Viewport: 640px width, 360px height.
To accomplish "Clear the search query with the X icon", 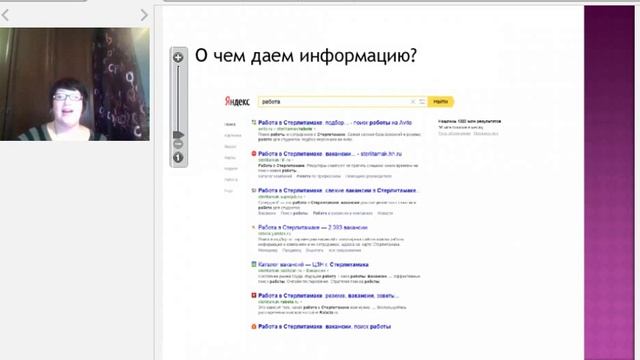I will coord(413,102).
